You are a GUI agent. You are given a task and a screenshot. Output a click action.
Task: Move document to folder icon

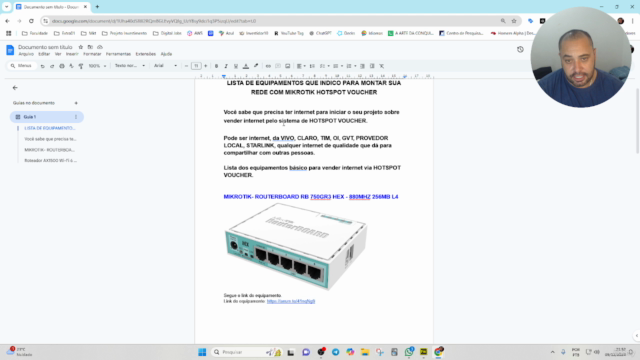[90, 47]
